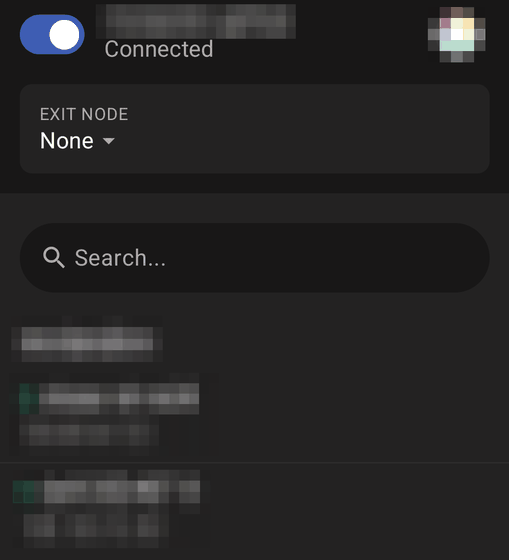Disable Tailscale using the Connected switch track
Image resolution: width=509 pixels, height=560 pixels.
point(52,34)
